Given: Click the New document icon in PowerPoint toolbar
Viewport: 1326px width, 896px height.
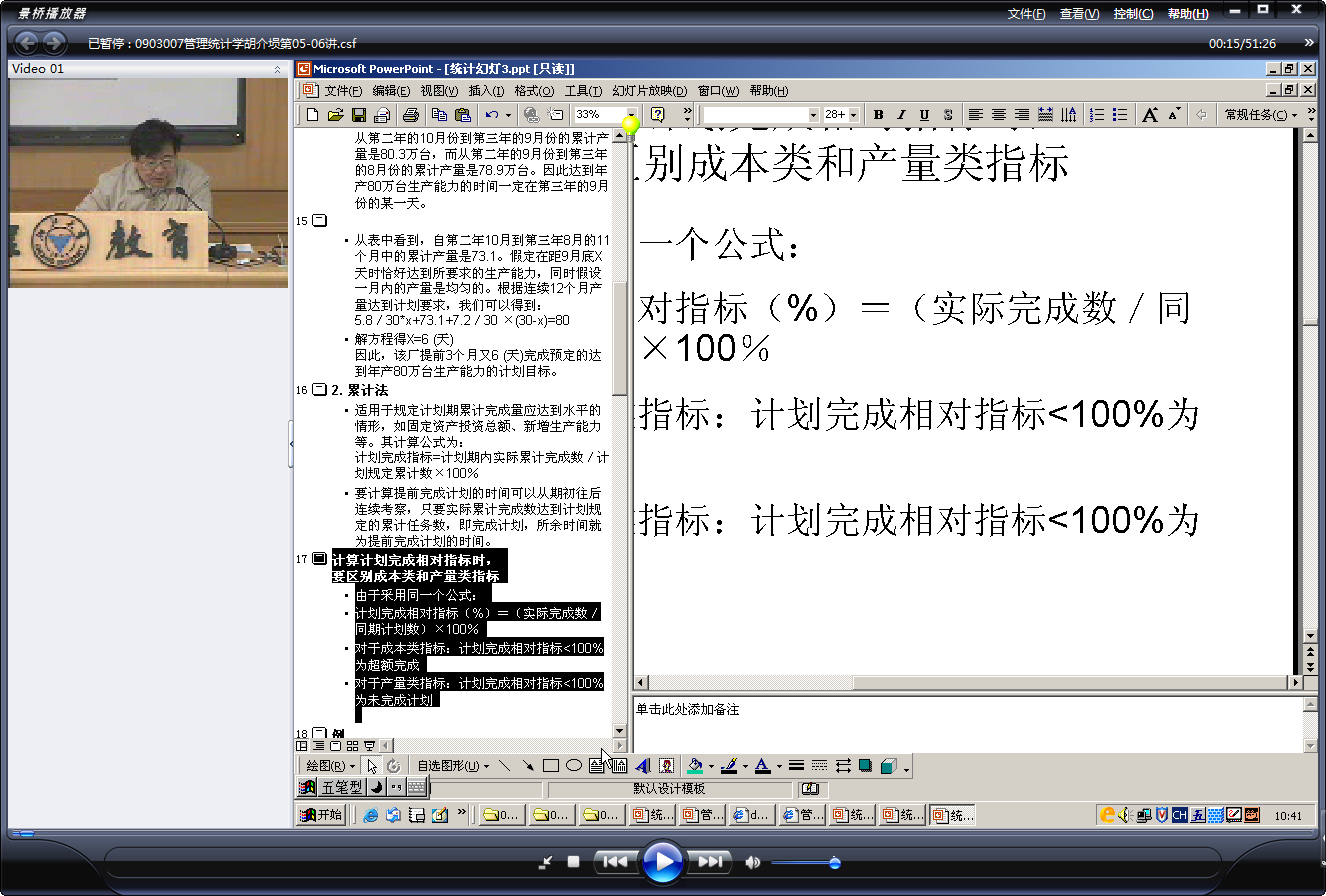Looking at the screenshot, I should [313, 115].
